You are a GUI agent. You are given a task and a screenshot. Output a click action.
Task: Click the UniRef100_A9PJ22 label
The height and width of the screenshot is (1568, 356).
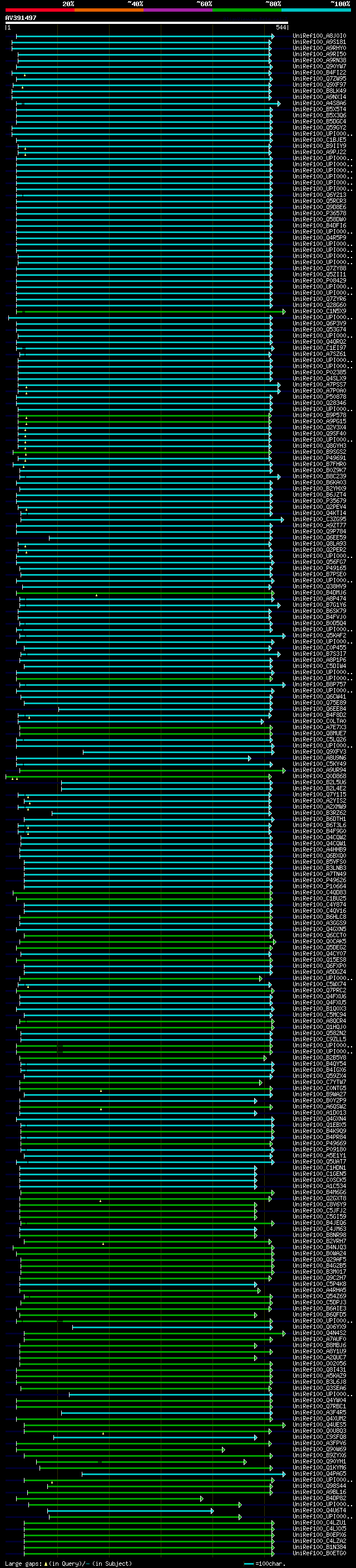pyautogui.click(x=319, y=152)
